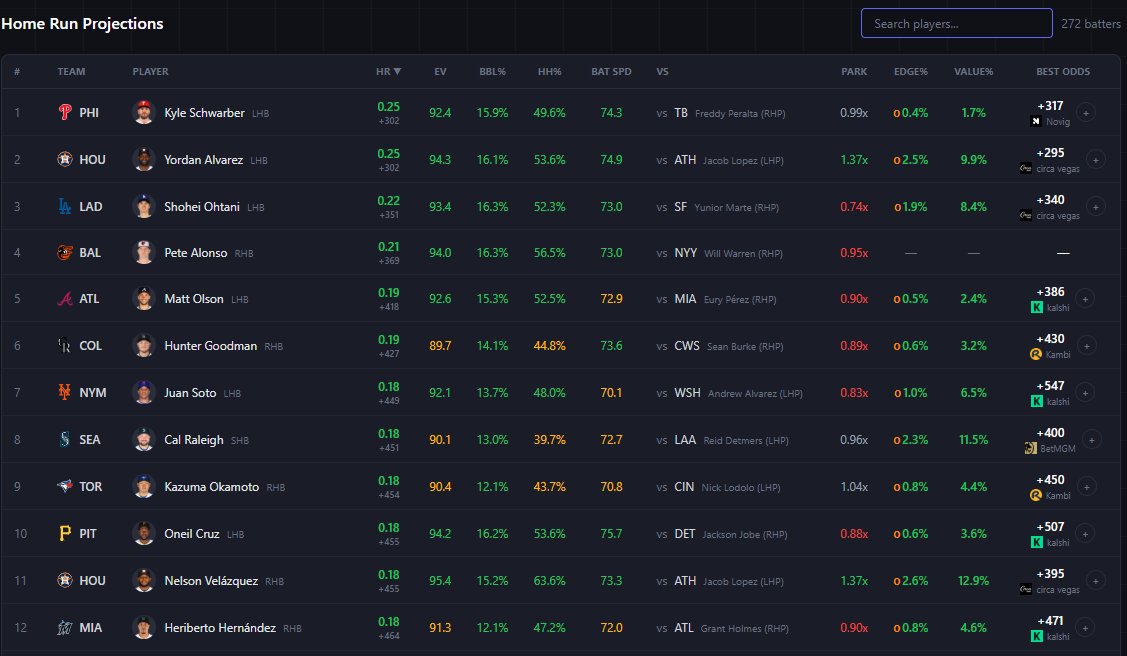Click the Orioles BAL team logo
Viewport: 1127px width, 656px height.
[65, 252]
